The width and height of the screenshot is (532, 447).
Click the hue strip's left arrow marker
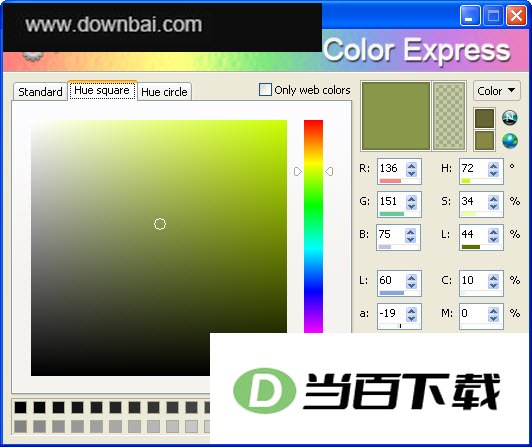click(298, 171)
